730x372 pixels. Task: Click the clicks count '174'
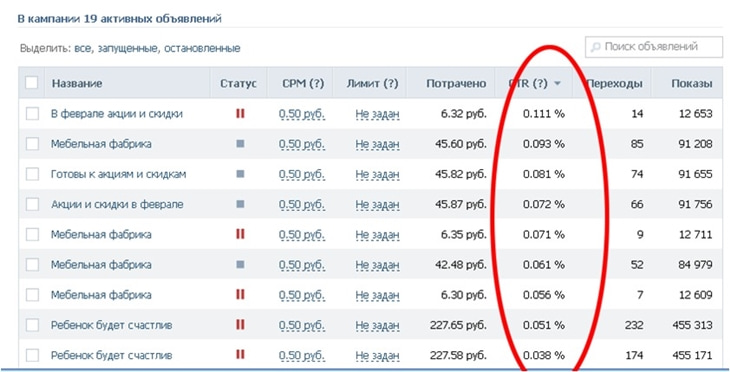(635, 355)
